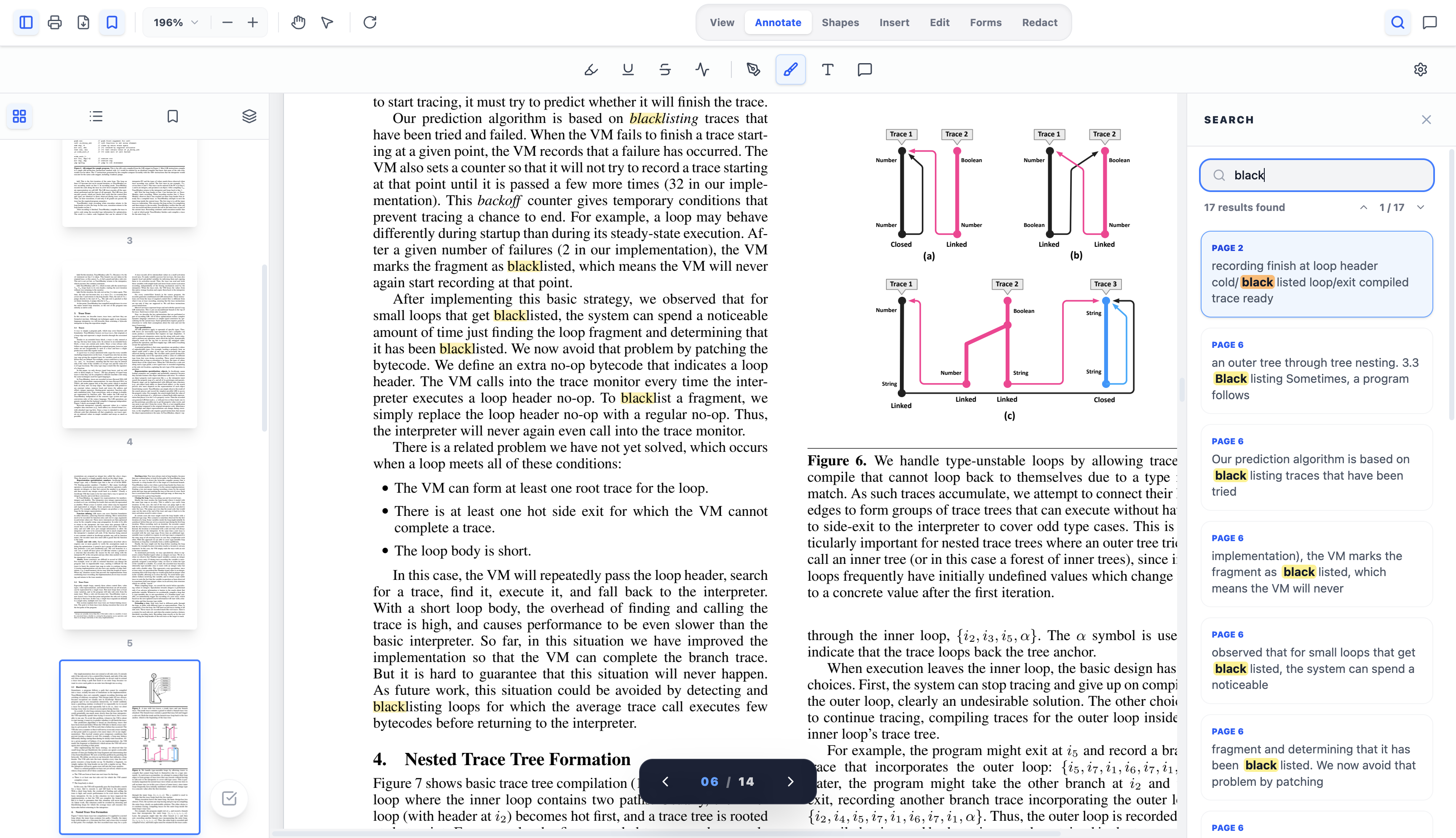Toggle the bookmark icon in top toolbar
1456x838 pixels.
(112, 22)
